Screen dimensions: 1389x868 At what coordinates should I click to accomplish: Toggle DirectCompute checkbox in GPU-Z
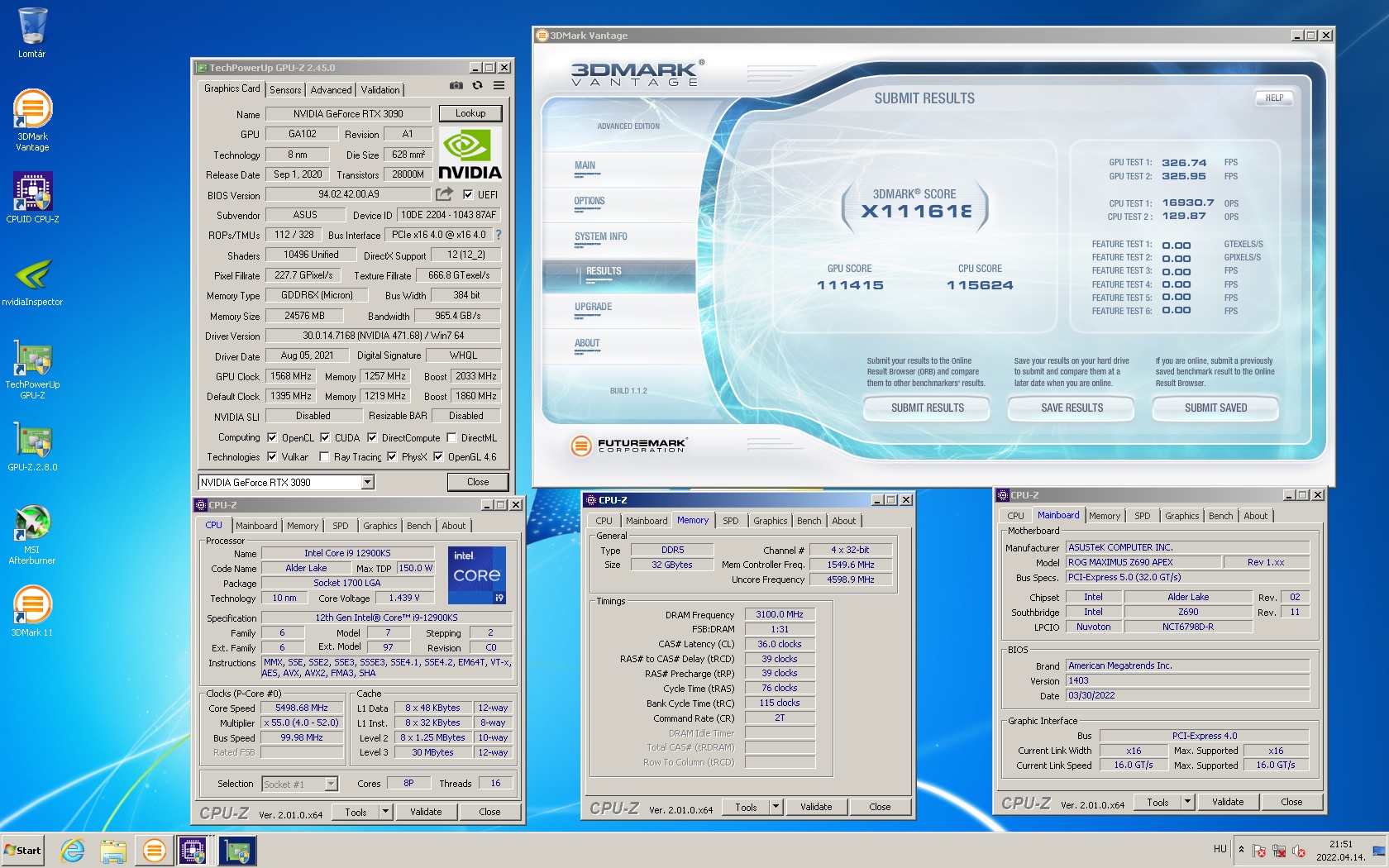(x=372, y=437)
